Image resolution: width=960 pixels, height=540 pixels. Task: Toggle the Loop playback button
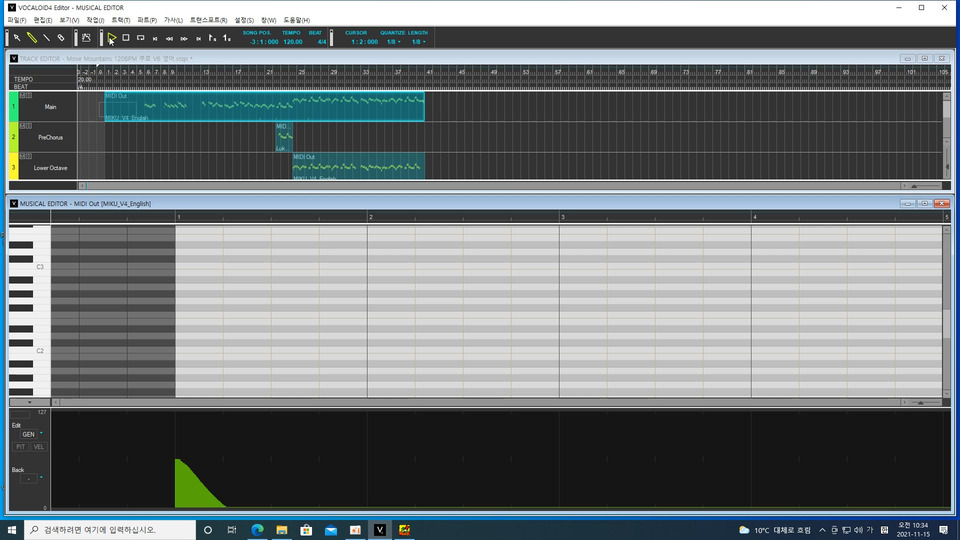coord(141,38)
